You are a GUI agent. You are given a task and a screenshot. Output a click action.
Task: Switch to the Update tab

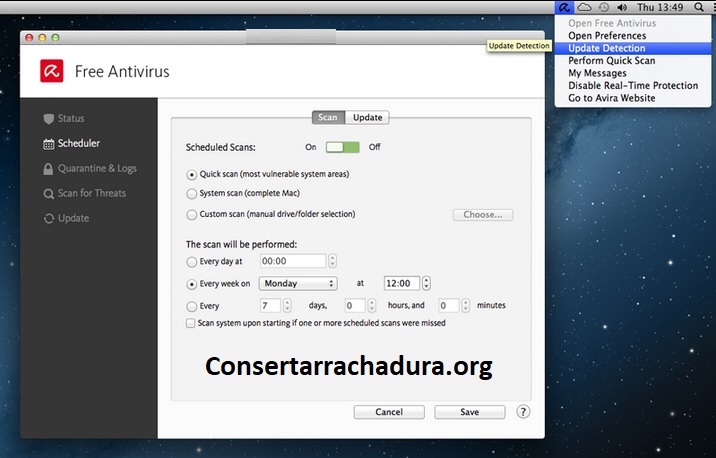point(368,117)
